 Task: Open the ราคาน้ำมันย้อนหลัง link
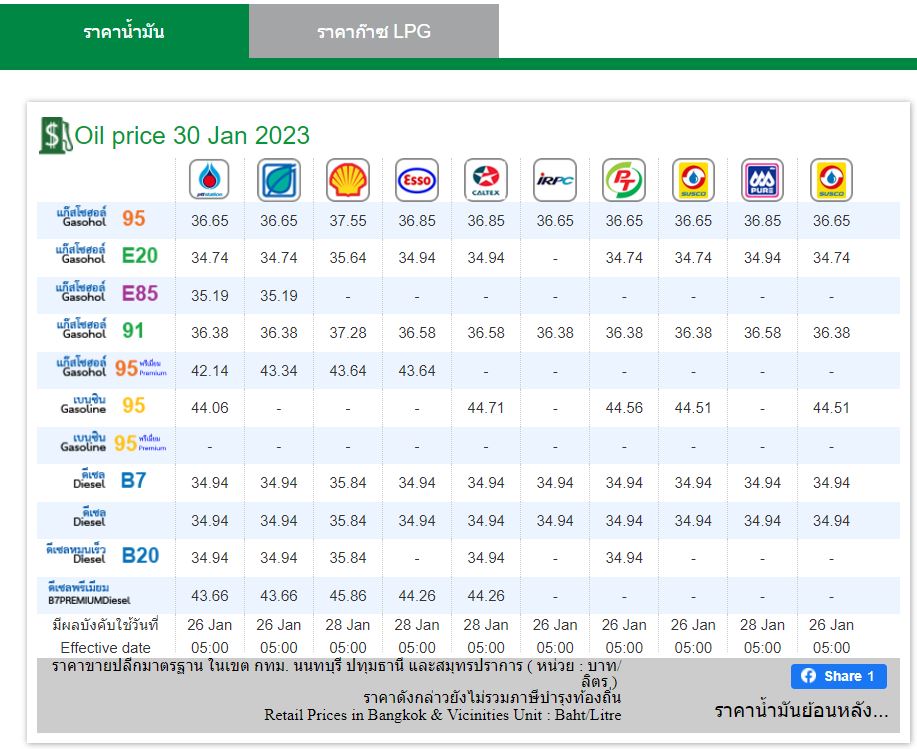[x=801, y=711]
